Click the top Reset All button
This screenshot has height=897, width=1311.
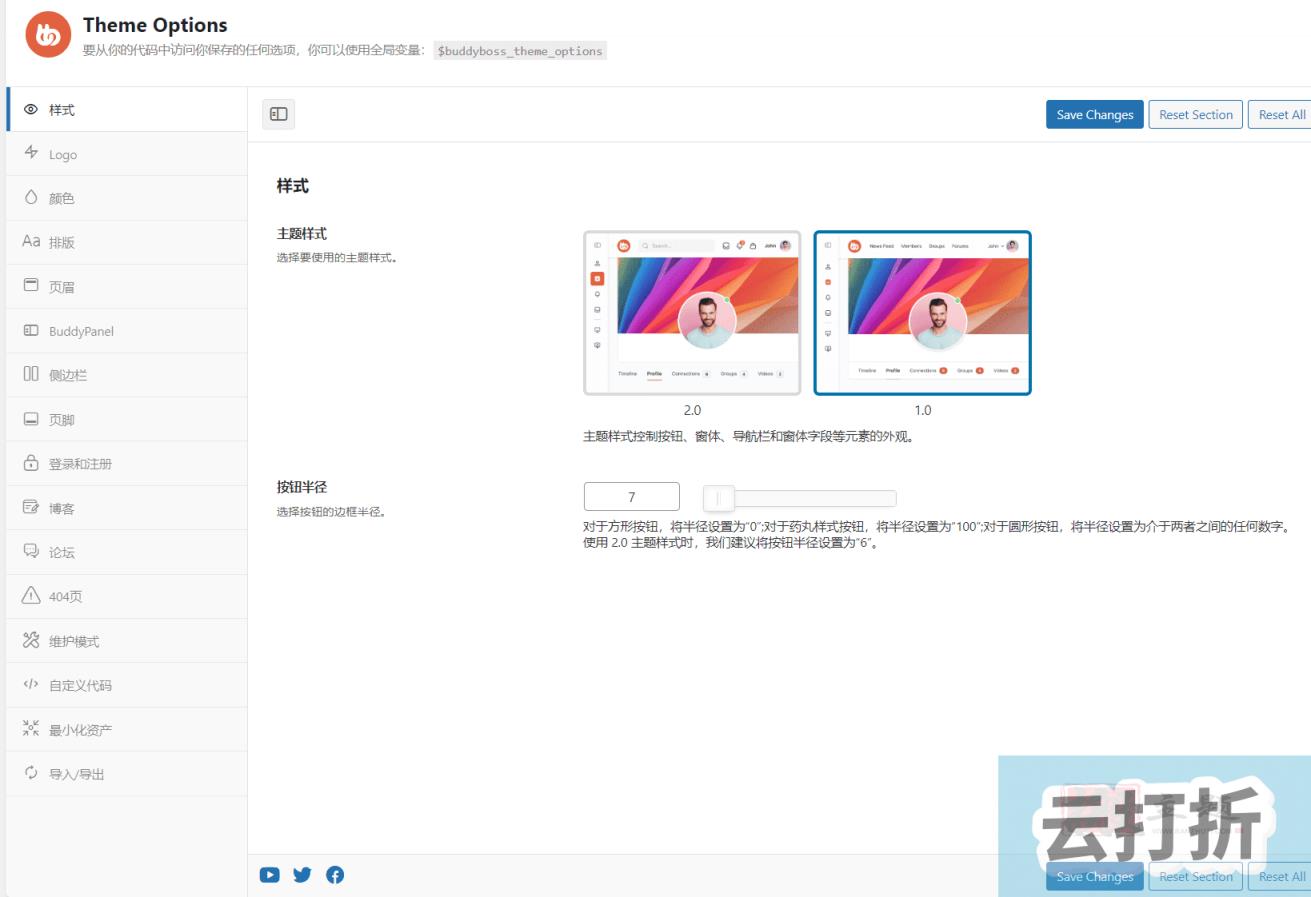1280,114
